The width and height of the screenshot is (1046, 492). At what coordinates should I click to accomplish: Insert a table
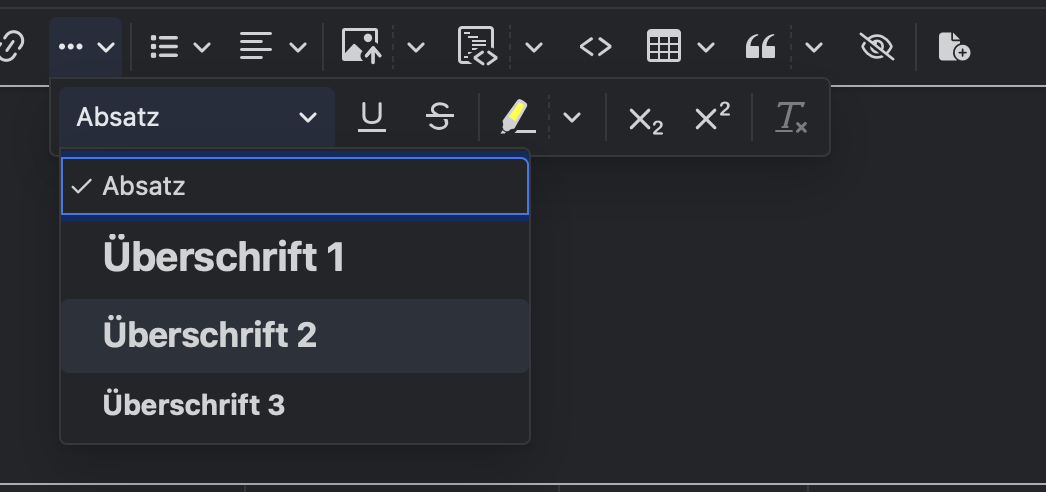(664, 47)
